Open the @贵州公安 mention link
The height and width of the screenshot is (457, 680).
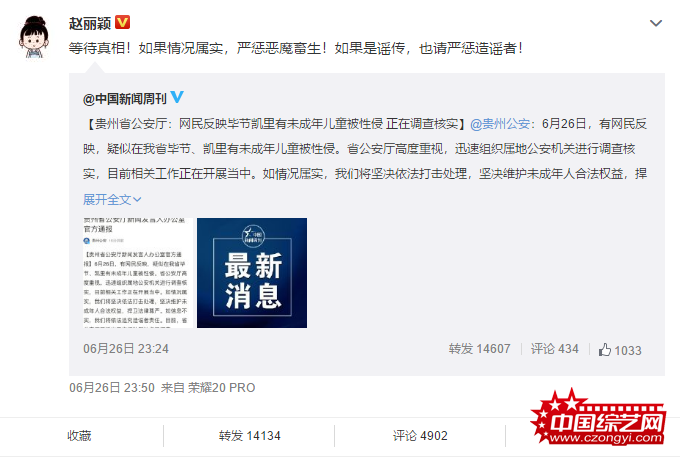[x=500, y=124]
